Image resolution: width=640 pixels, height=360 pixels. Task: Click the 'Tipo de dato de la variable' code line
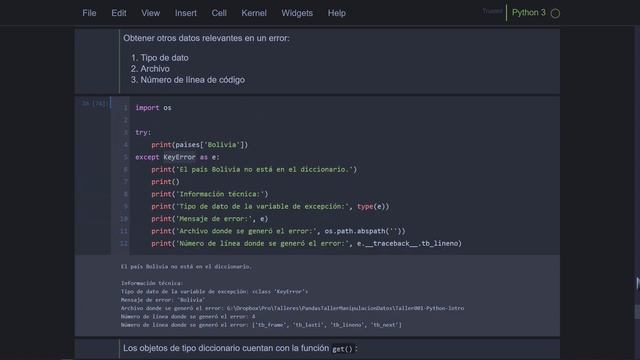pos(270,206)
